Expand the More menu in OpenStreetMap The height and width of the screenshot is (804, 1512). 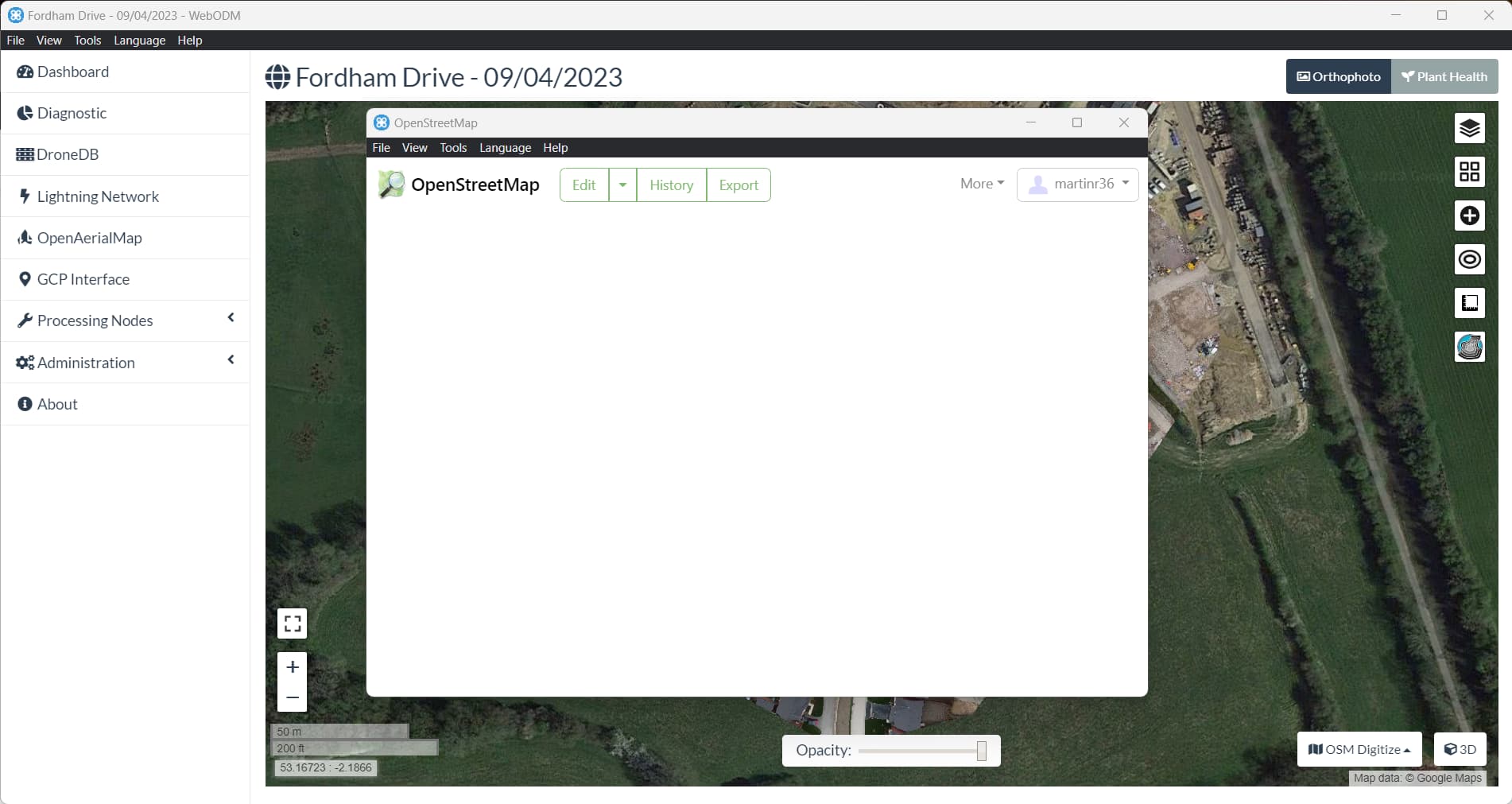click(981, 184)
